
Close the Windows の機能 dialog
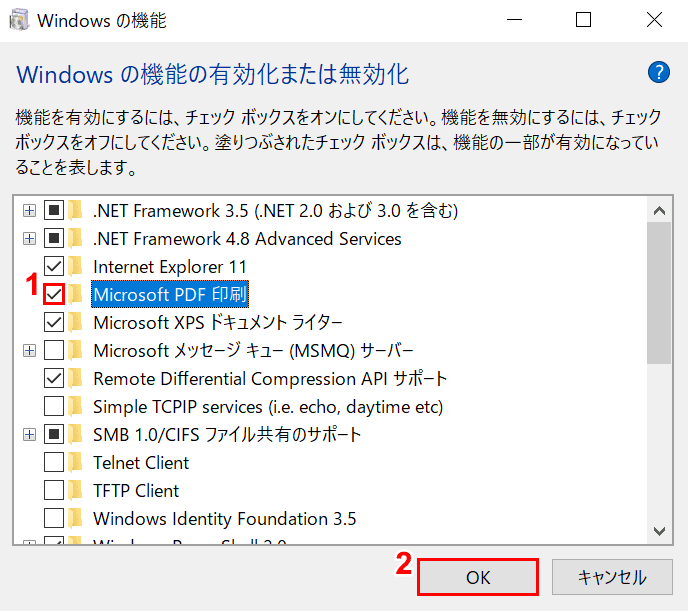(654, 20)
